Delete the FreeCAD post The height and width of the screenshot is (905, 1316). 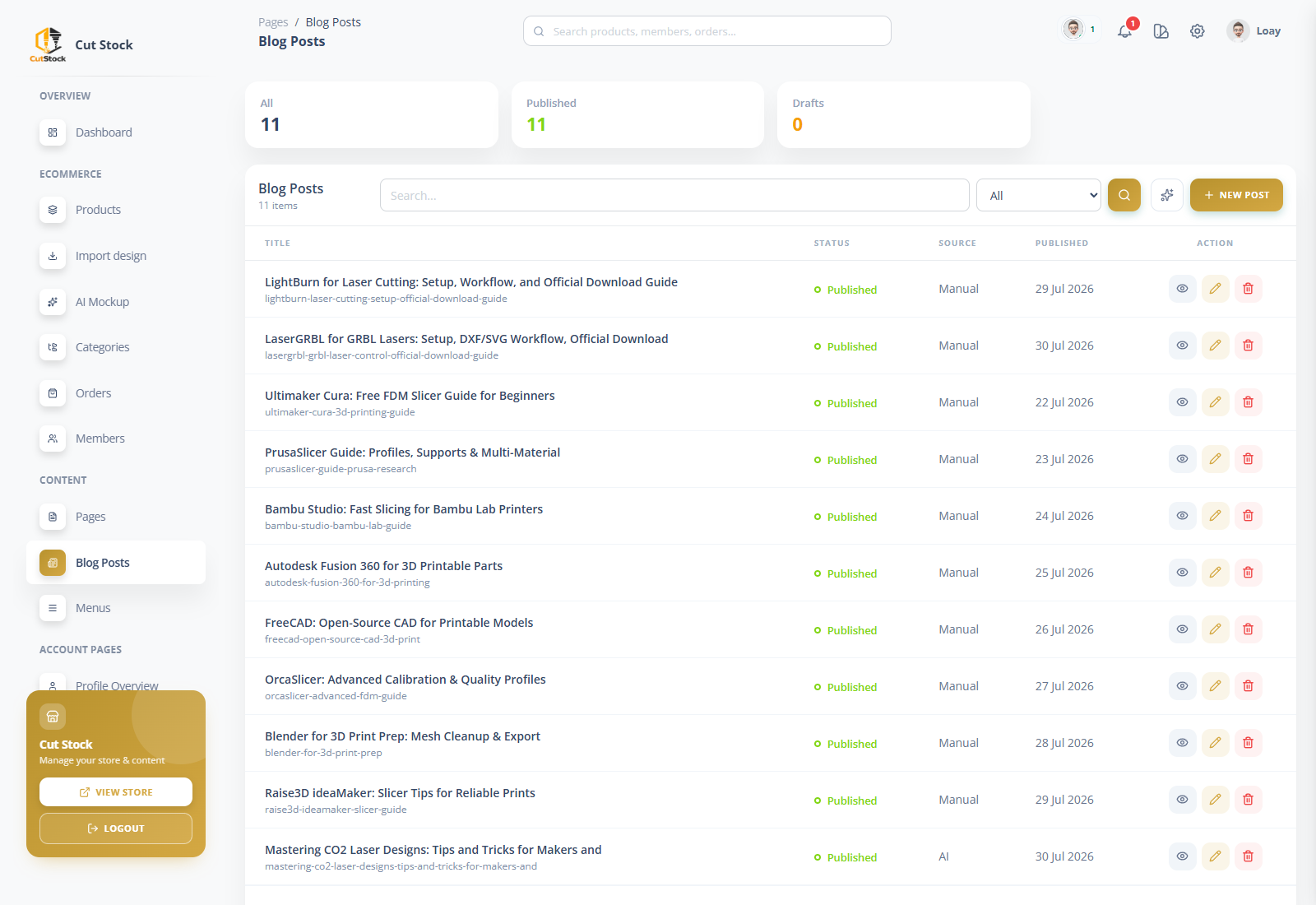point(1249,629)
